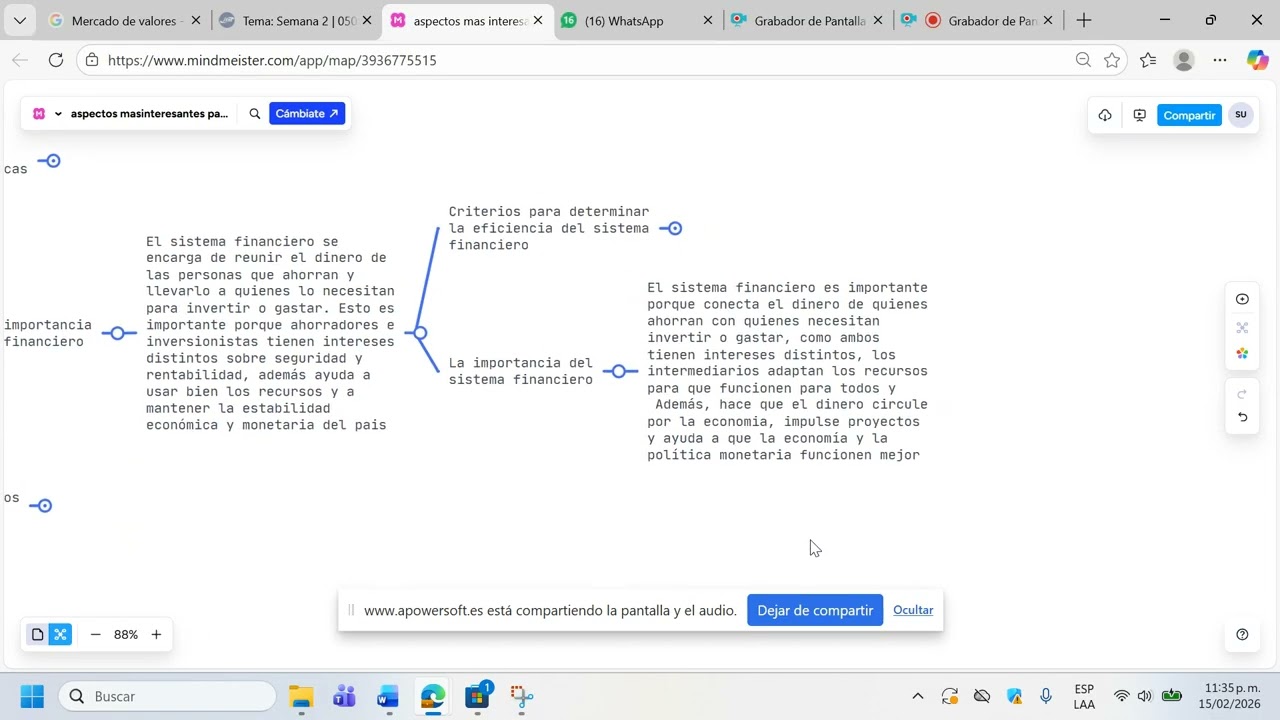Click the address bar zoom magnifier icon
This screenshot has width=1280, height=720.
1083,60
